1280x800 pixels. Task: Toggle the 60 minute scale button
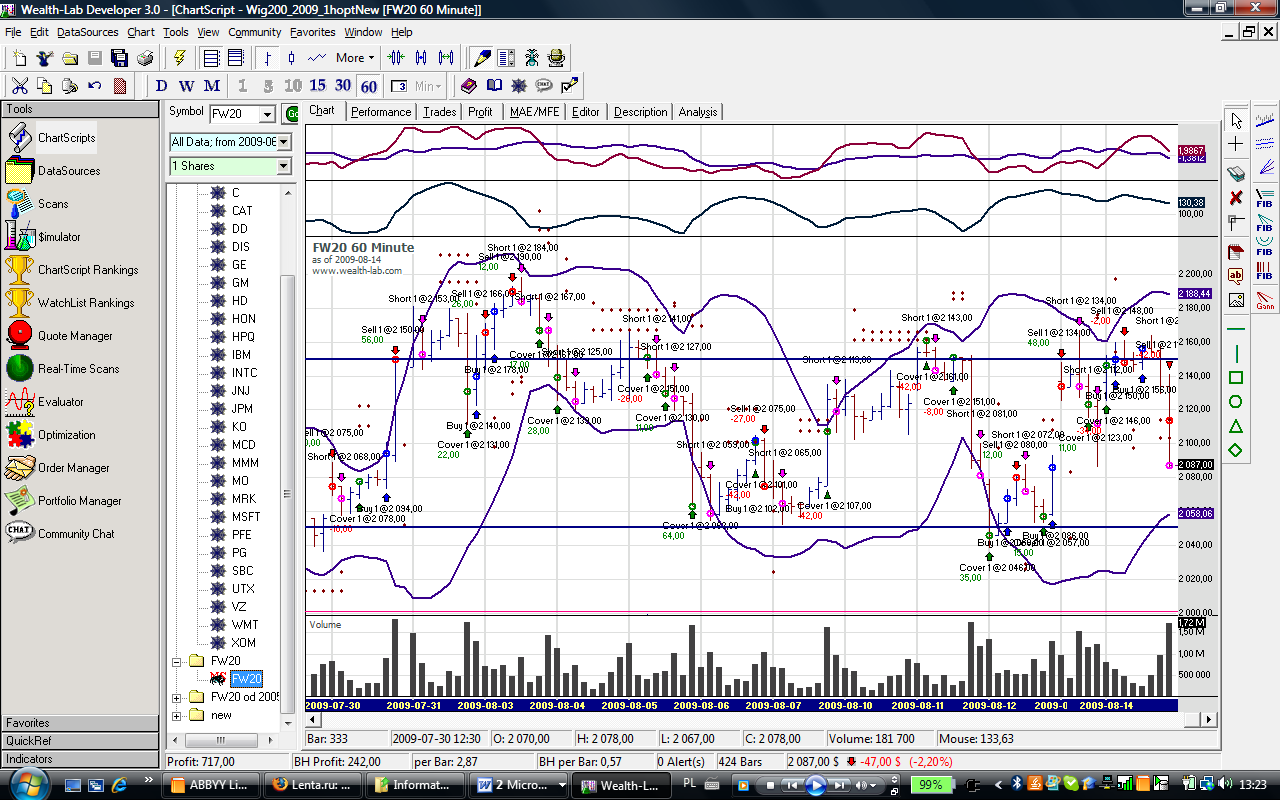point(369,86)
